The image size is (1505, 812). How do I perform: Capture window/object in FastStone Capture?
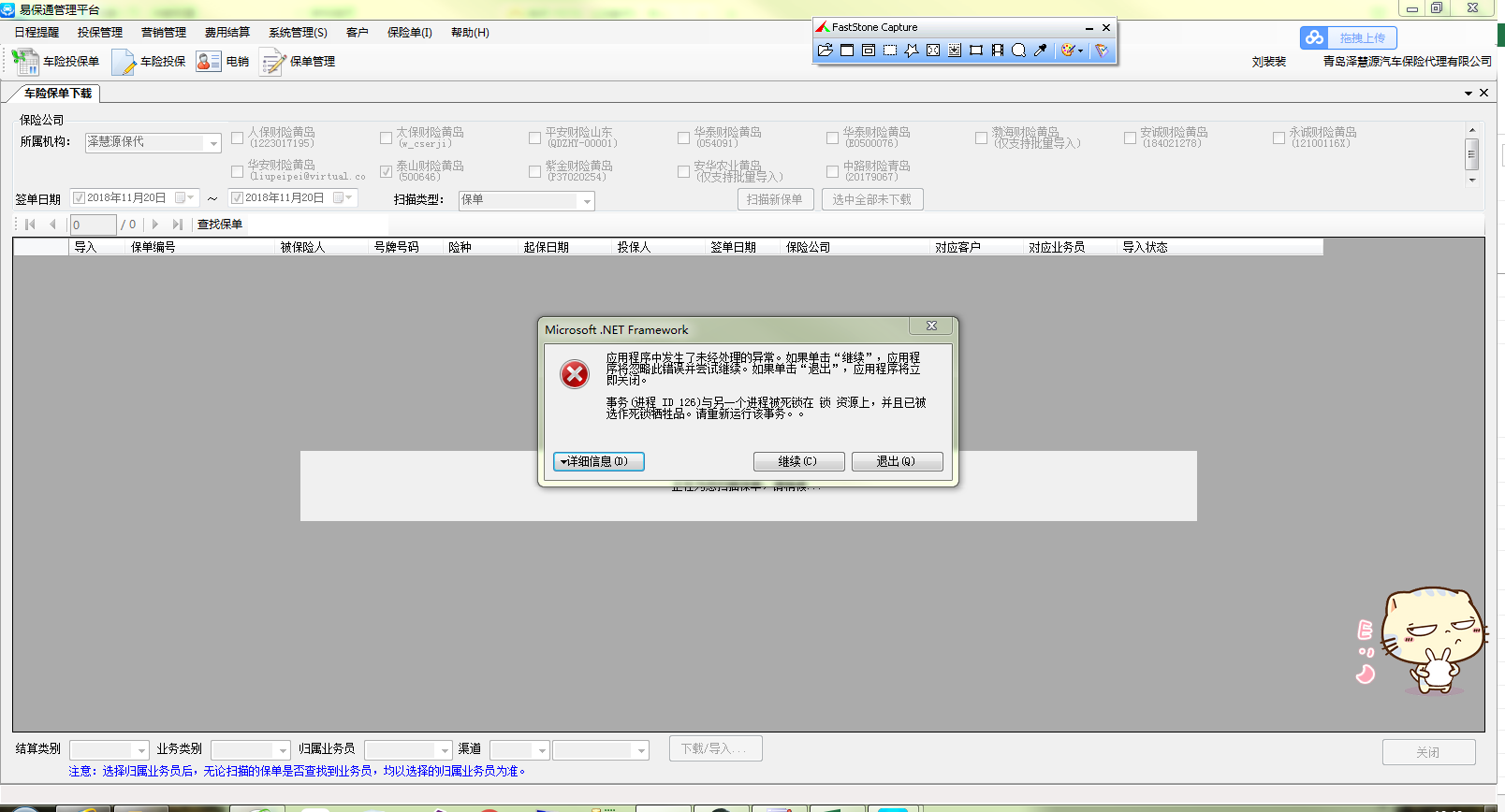coord(869,51)
